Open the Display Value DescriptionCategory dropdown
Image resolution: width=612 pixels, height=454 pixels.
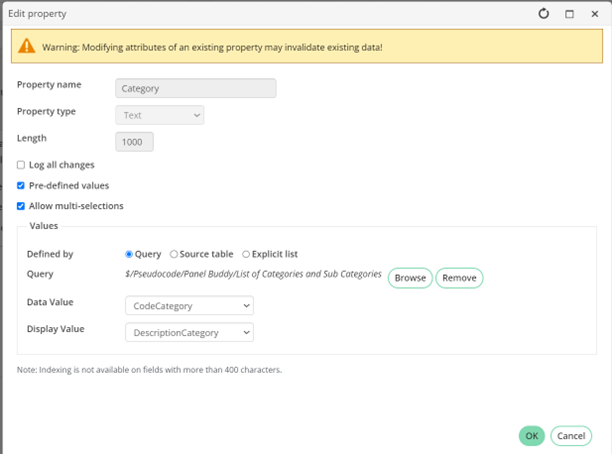tap(189, 332)
